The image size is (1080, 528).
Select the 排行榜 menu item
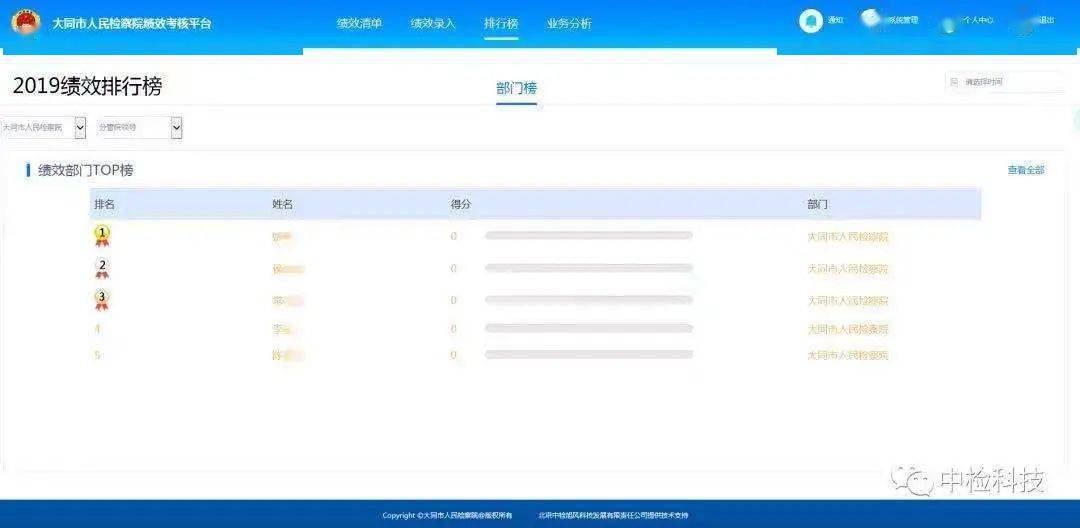(x=501, y=23)
